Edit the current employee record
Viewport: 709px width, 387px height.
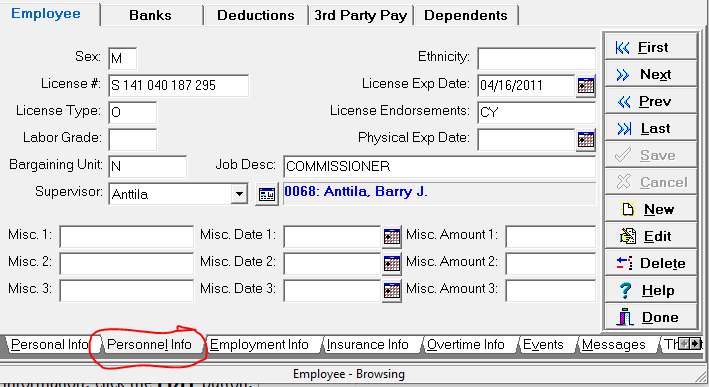650,236
